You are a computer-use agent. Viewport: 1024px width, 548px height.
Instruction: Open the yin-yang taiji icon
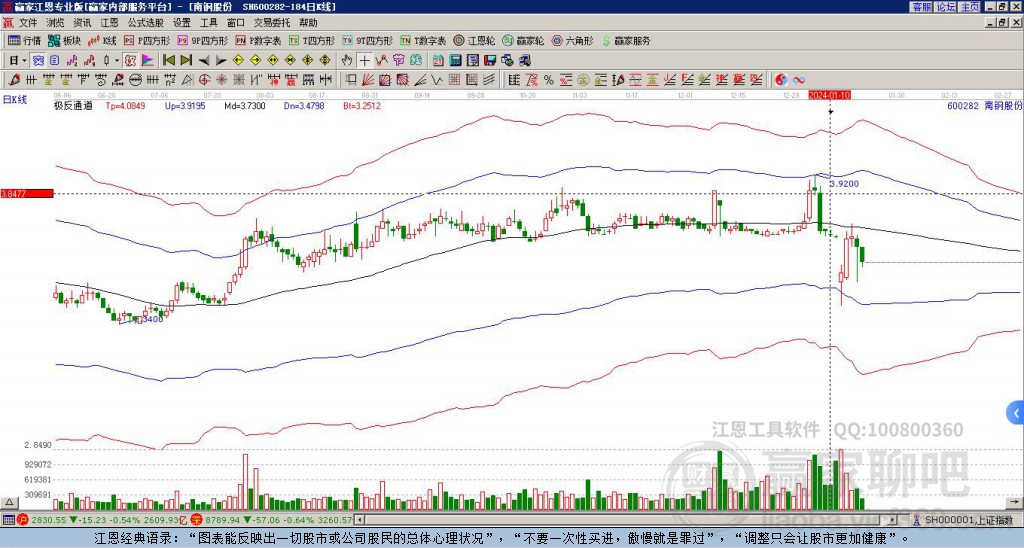781,80
